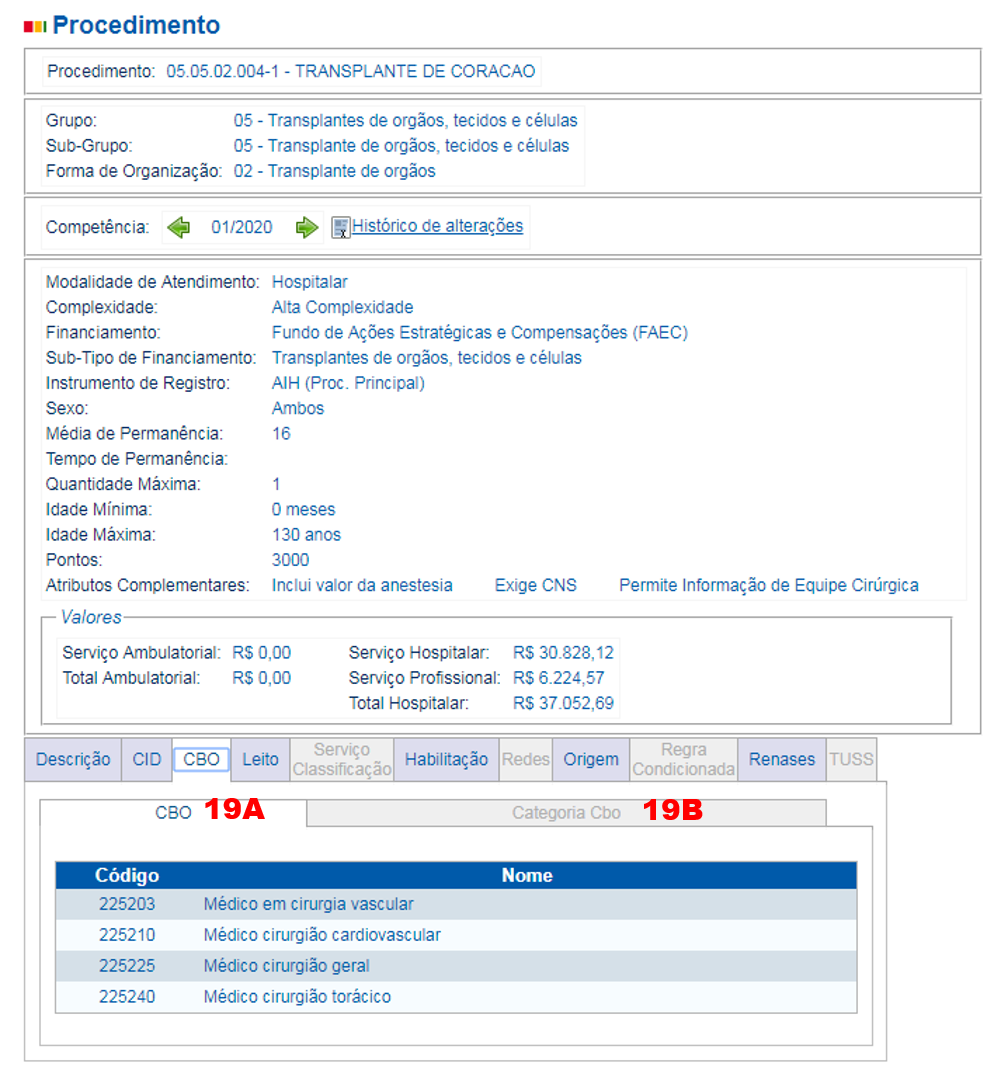Advance to next Competência with right green arrow
1001x1070 pixels.
306,227
